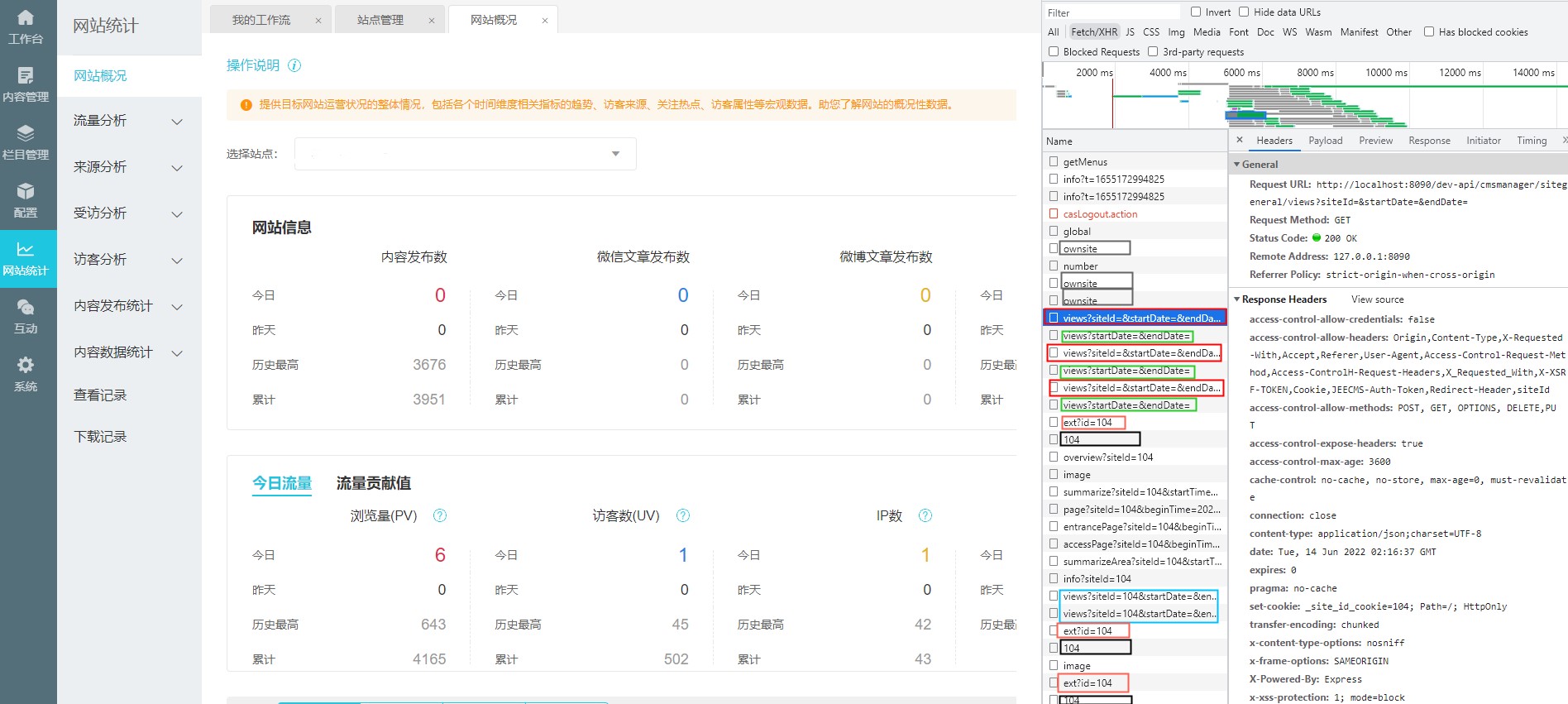This screenshot has width=1568, height=704.
Task: Switch to the 流量贡献值 tab
Action: [x=373, y=483]
